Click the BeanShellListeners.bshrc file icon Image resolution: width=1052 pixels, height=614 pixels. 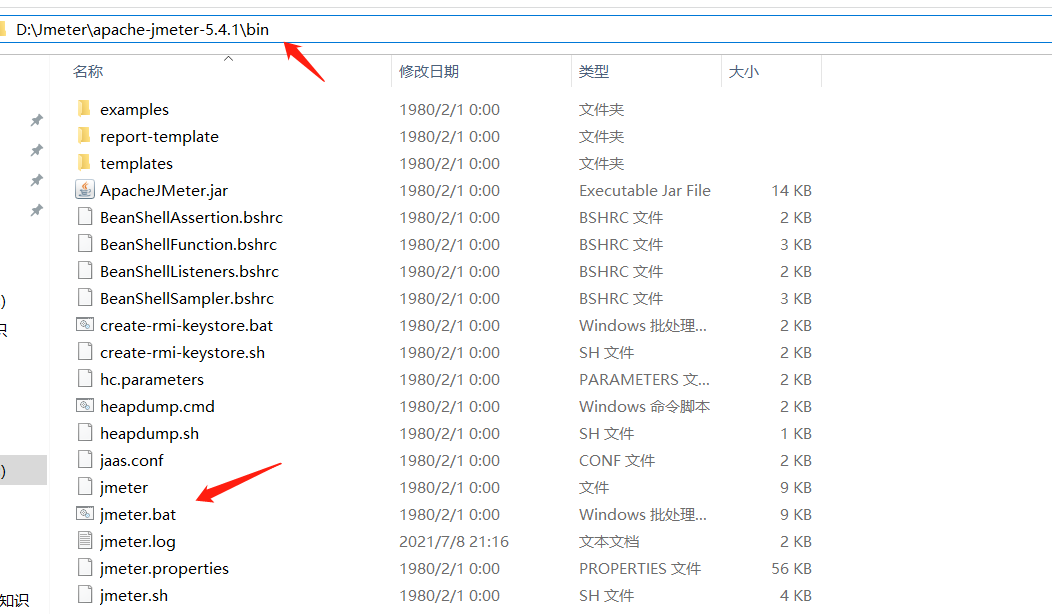tap(85, 270)
